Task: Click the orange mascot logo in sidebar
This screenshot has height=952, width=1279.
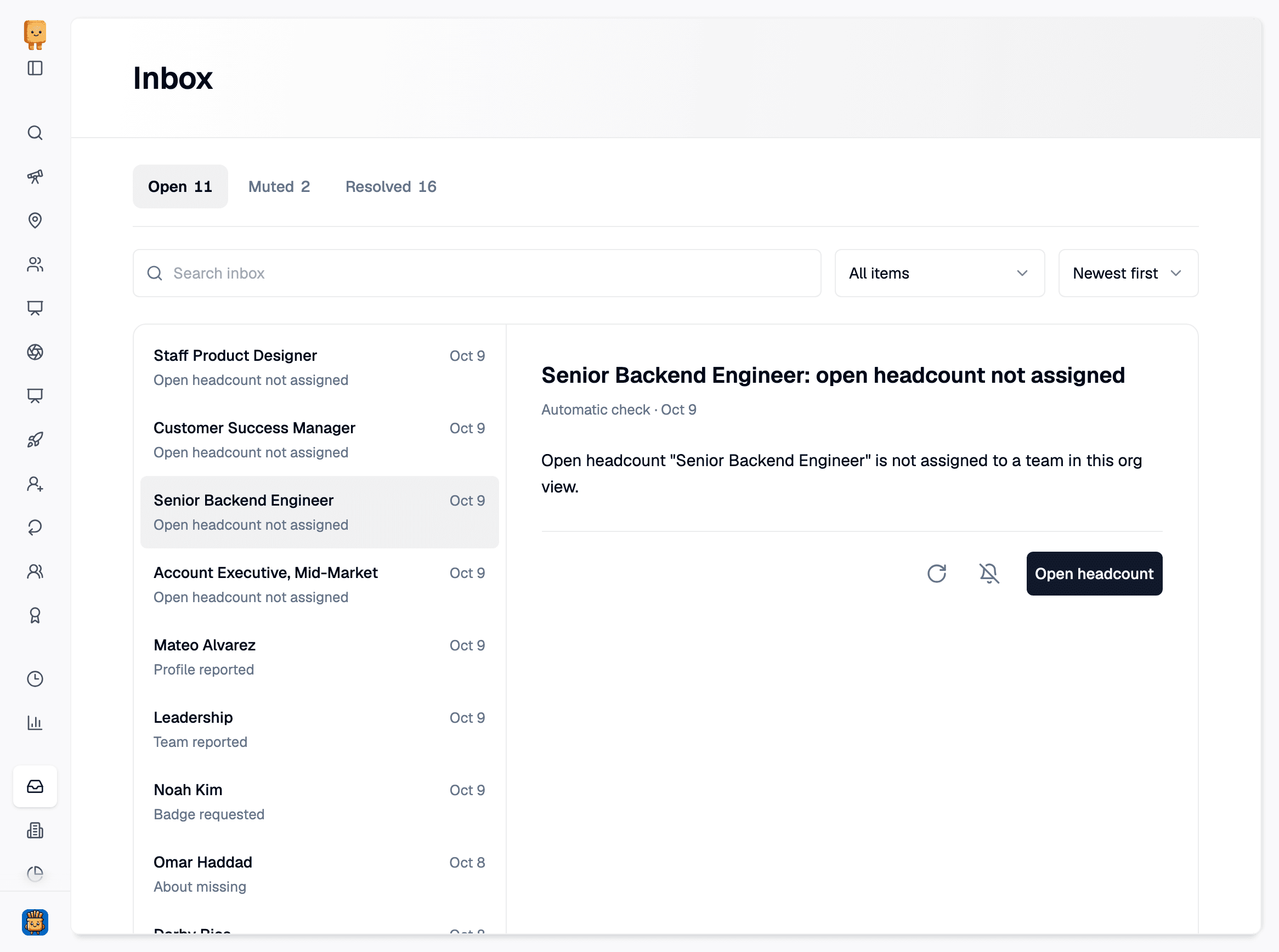Action: pos(35,35)
